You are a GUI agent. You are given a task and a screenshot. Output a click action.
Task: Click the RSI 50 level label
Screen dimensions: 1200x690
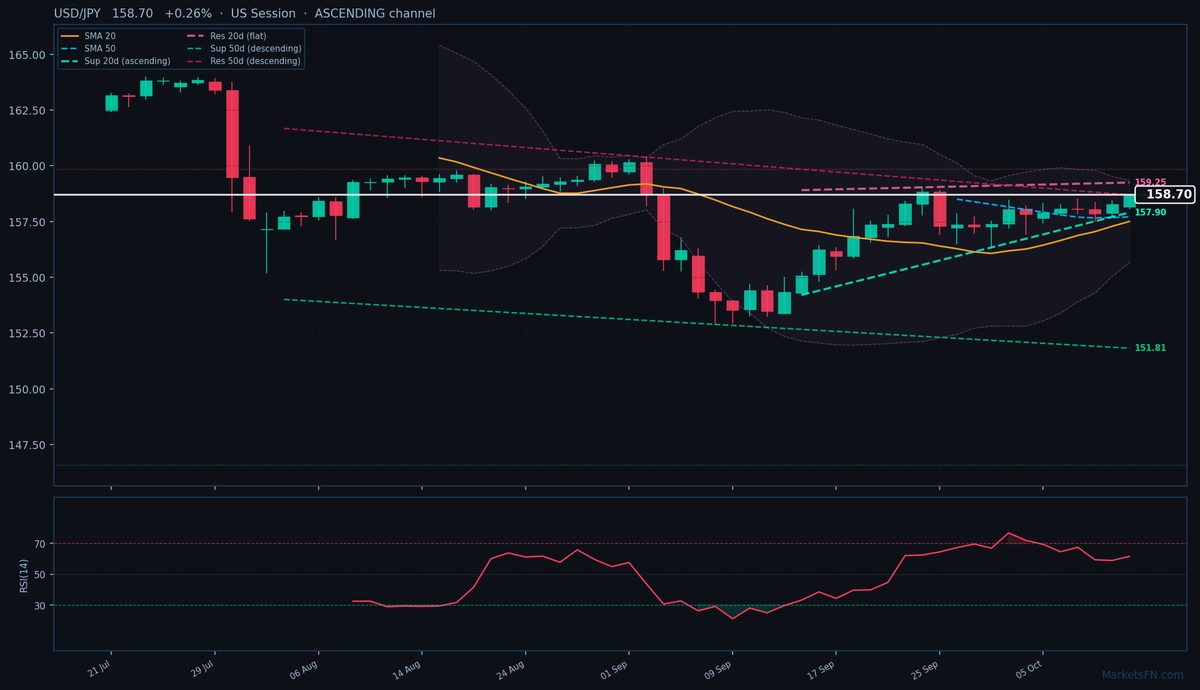40,575
